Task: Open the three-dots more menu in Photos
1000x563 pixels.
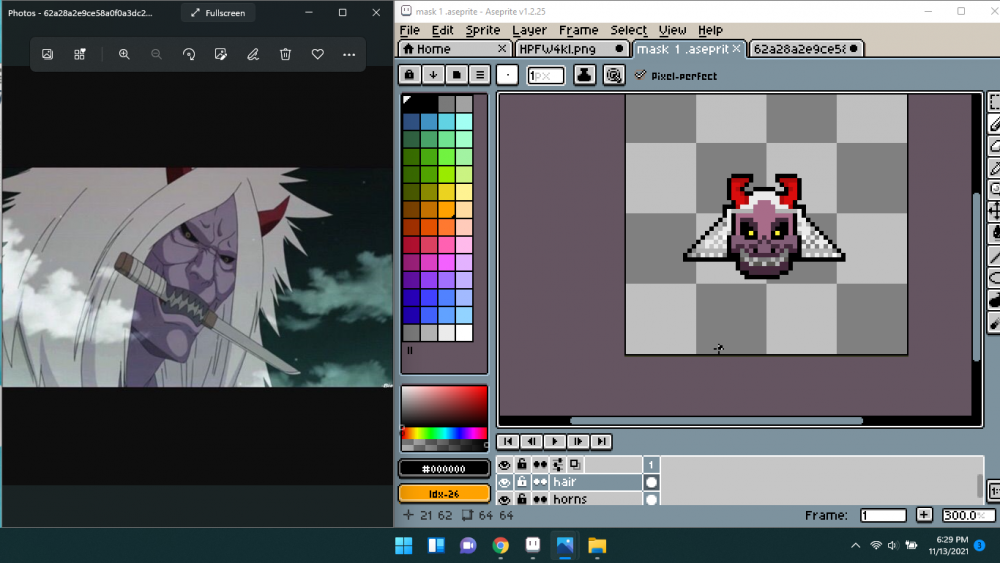Action: tap(349, 54)
